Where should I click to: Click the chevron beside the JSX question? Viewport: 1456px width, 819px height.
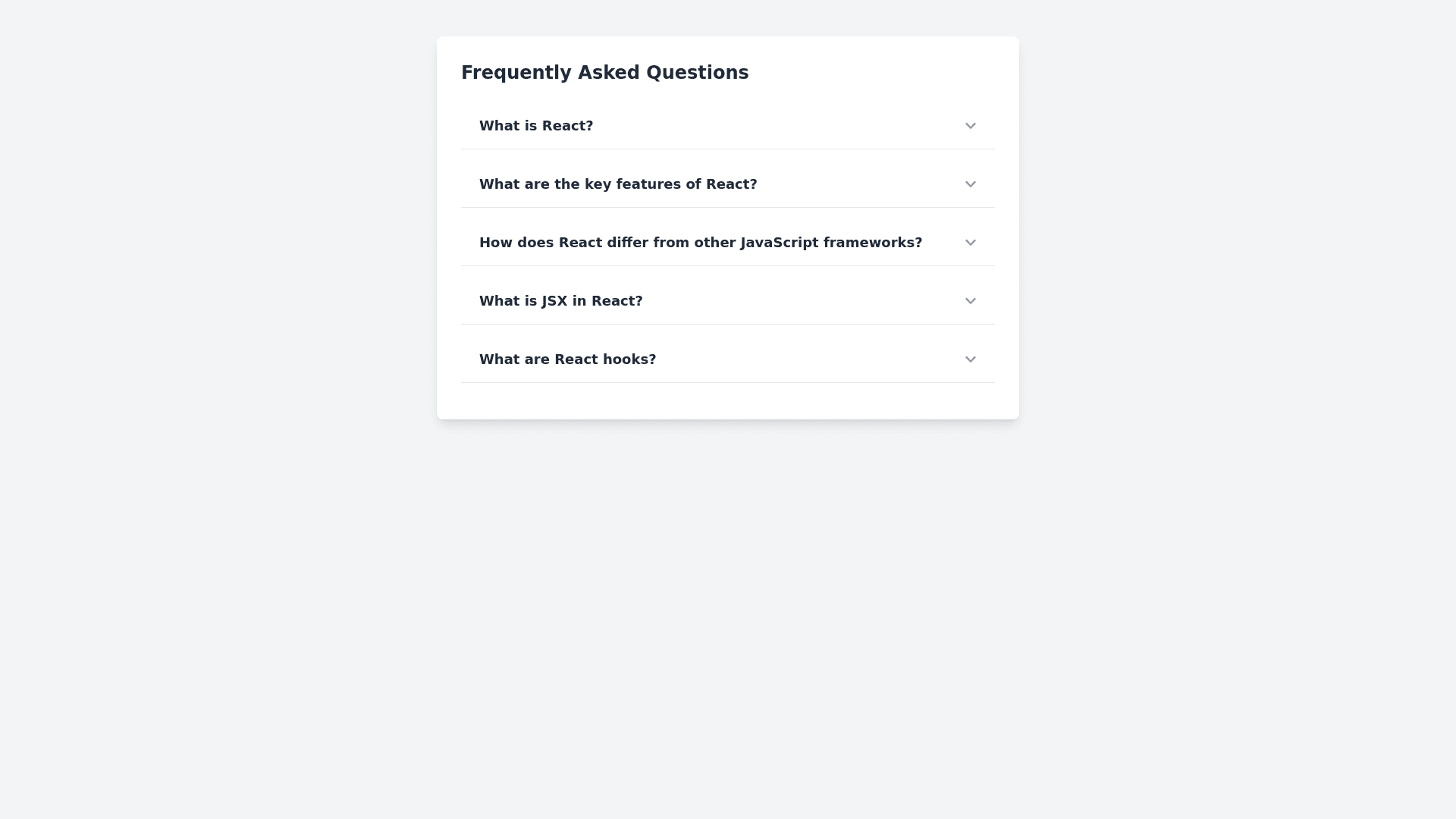(970, 301)
